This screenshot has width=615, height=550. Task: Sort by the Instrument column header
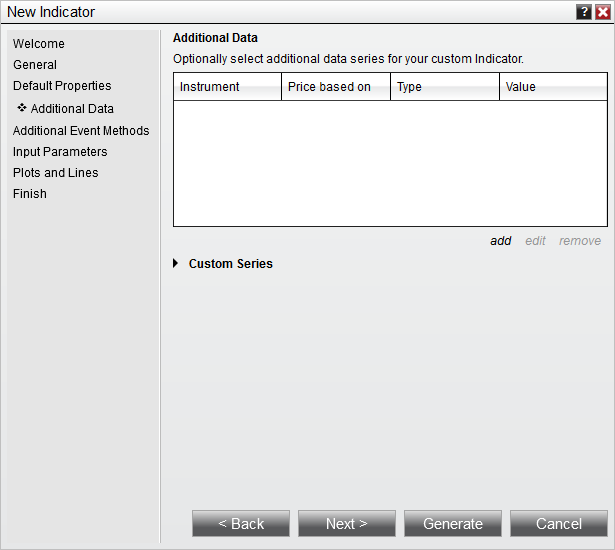click(227, 87)
